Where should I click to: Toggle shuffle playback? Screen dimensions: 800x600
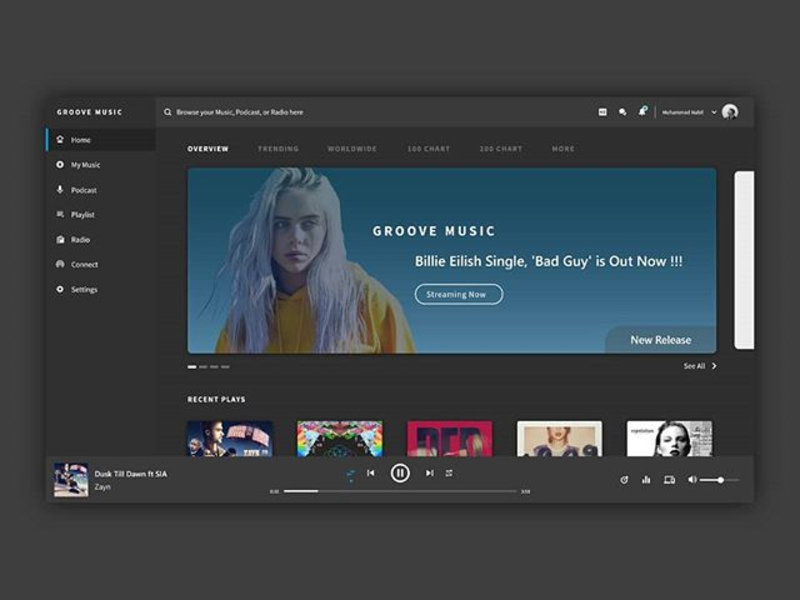pyautogui.click(x=350, y=473)
